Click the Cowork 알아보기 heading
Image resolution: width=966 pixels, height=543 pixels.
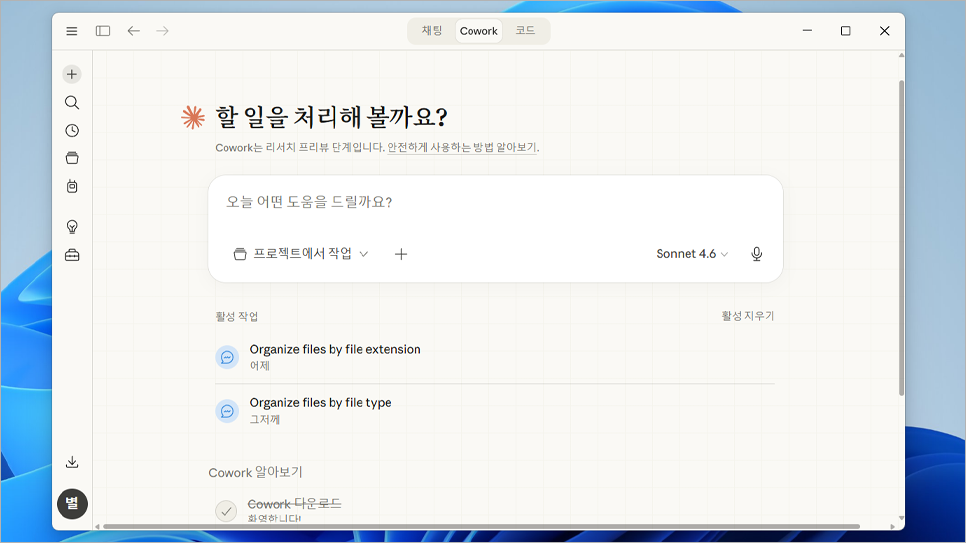point(255,473)
